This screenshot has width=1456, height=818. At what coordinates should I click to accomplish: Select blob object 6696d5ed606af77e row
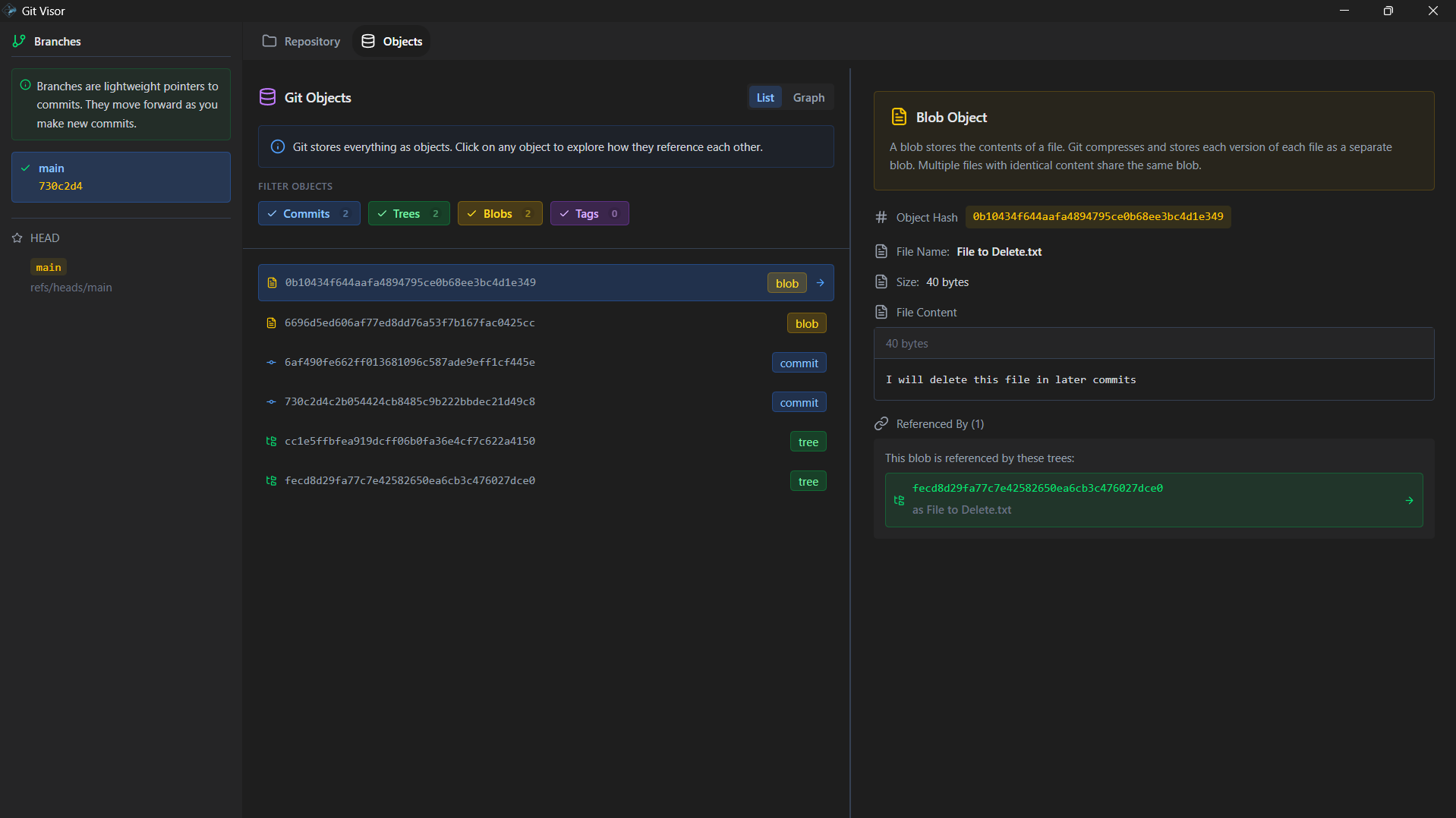tap(546, 323)
